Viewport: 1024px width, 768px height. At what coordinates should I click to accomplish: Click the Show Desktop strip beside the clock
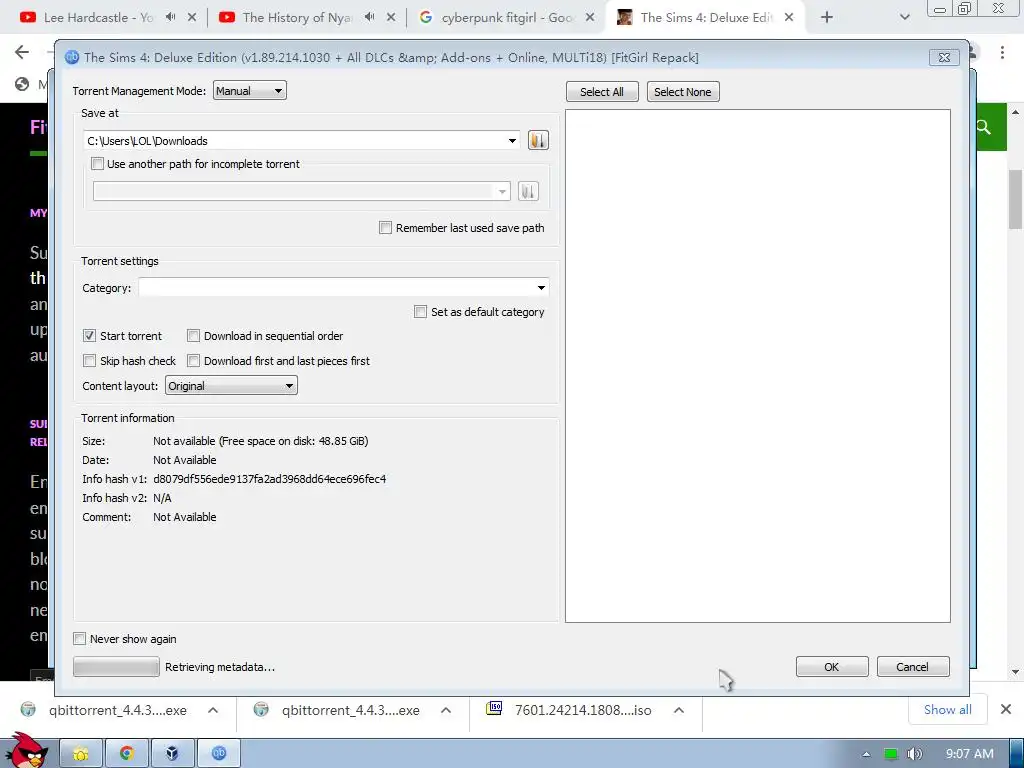[1017, 753]
